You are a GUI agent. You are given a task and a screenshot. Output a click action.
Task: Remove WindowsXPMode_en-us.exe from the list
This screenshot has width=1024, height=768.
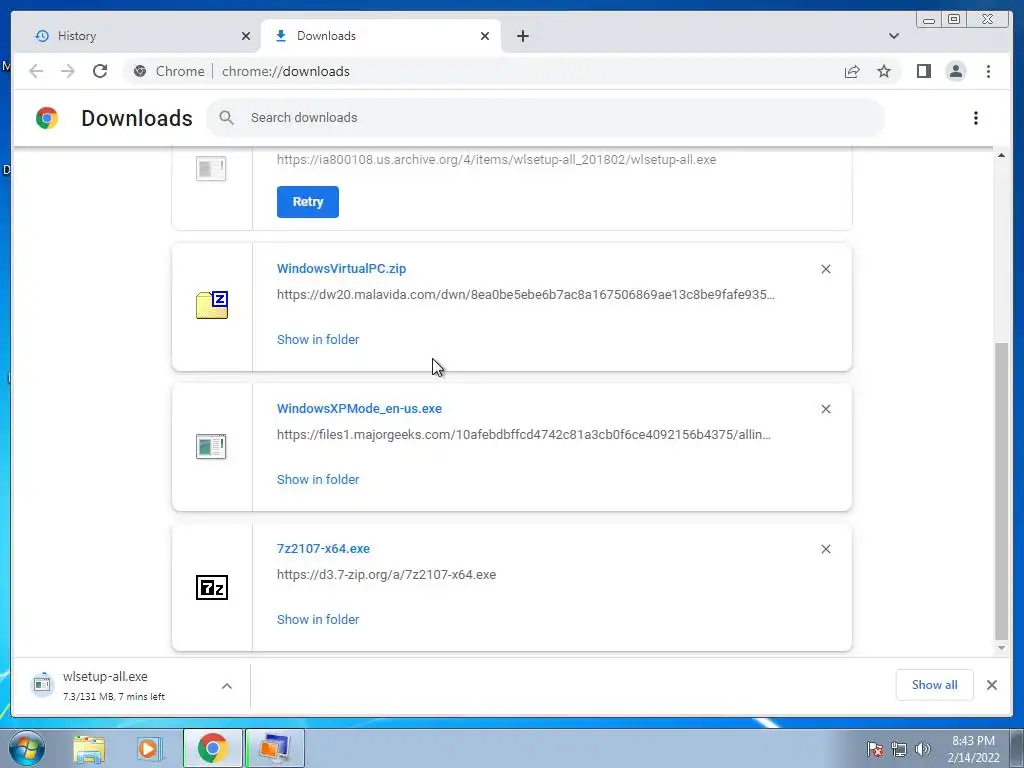point(825,409)
